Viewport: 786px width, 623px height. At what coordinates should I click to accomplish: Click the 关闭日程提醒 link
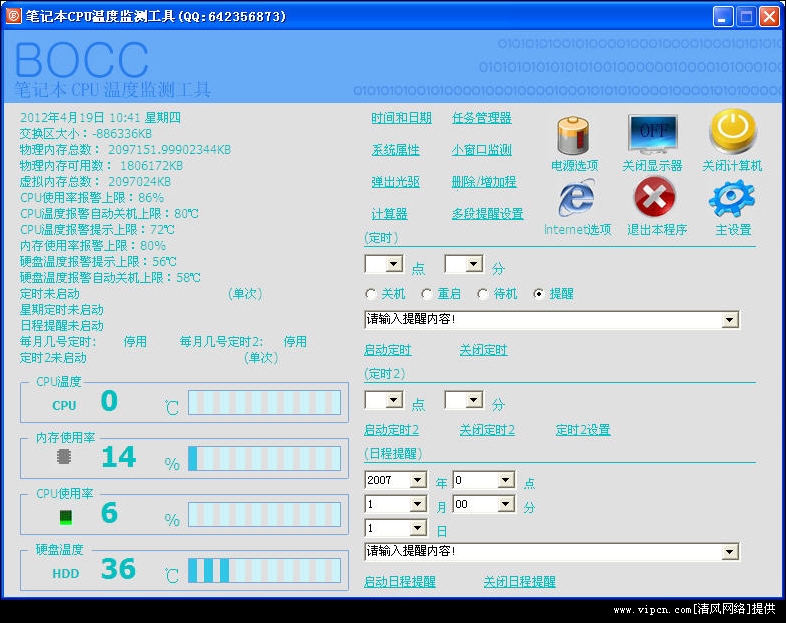[519, 582]
